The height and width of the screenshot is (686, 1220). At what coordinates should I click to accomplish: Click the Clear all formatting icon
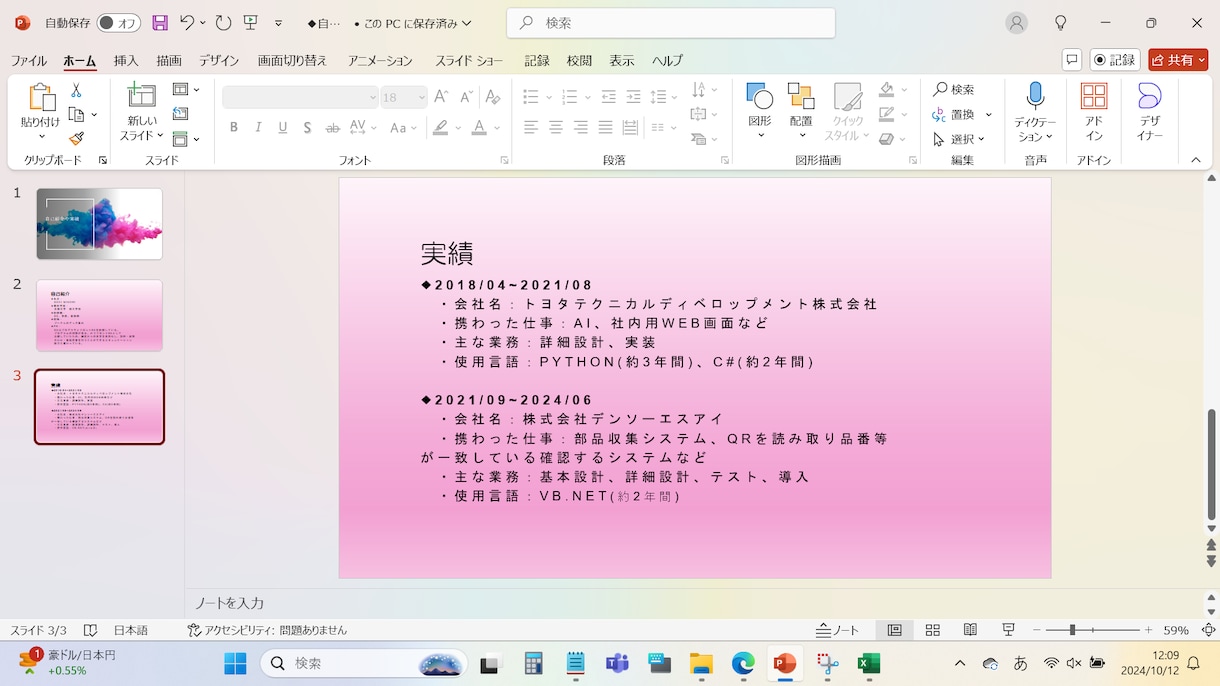tap(492, 97)
